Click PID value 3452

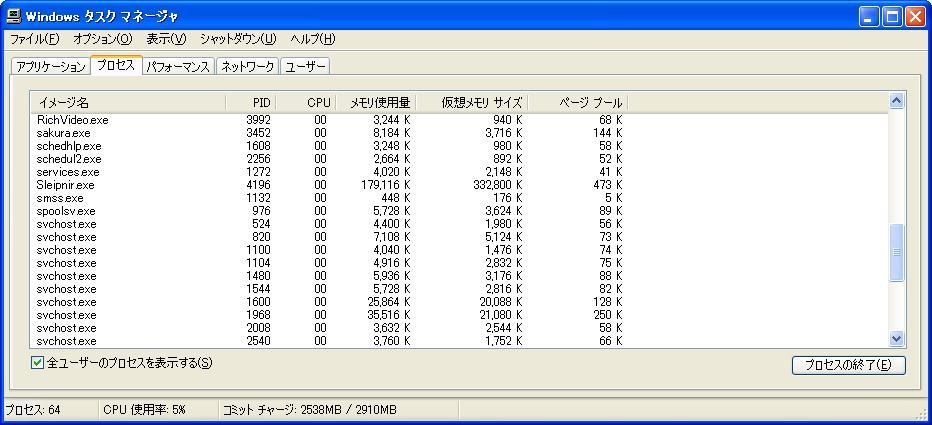pyautogui.click(x=258, y=133)
